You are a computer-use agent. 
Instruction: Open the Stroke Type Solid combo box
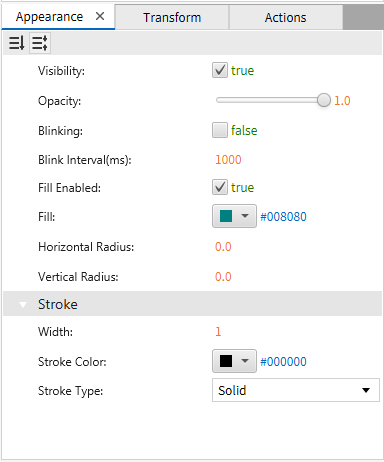click(296, 390)
